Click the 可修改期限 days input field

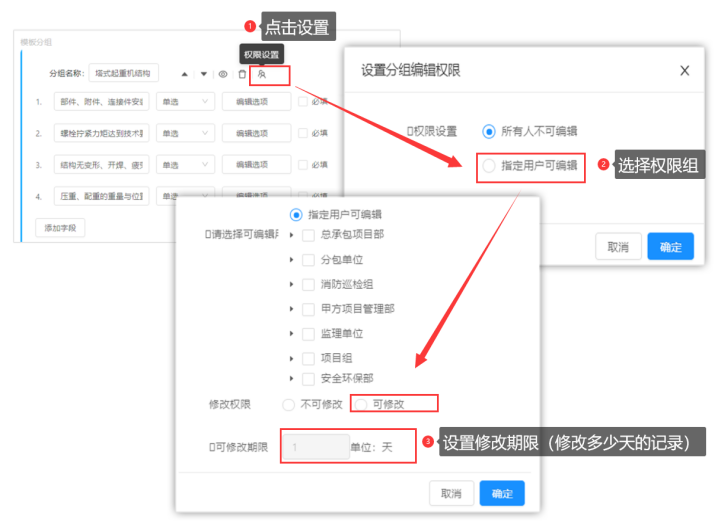click(314, 447)
